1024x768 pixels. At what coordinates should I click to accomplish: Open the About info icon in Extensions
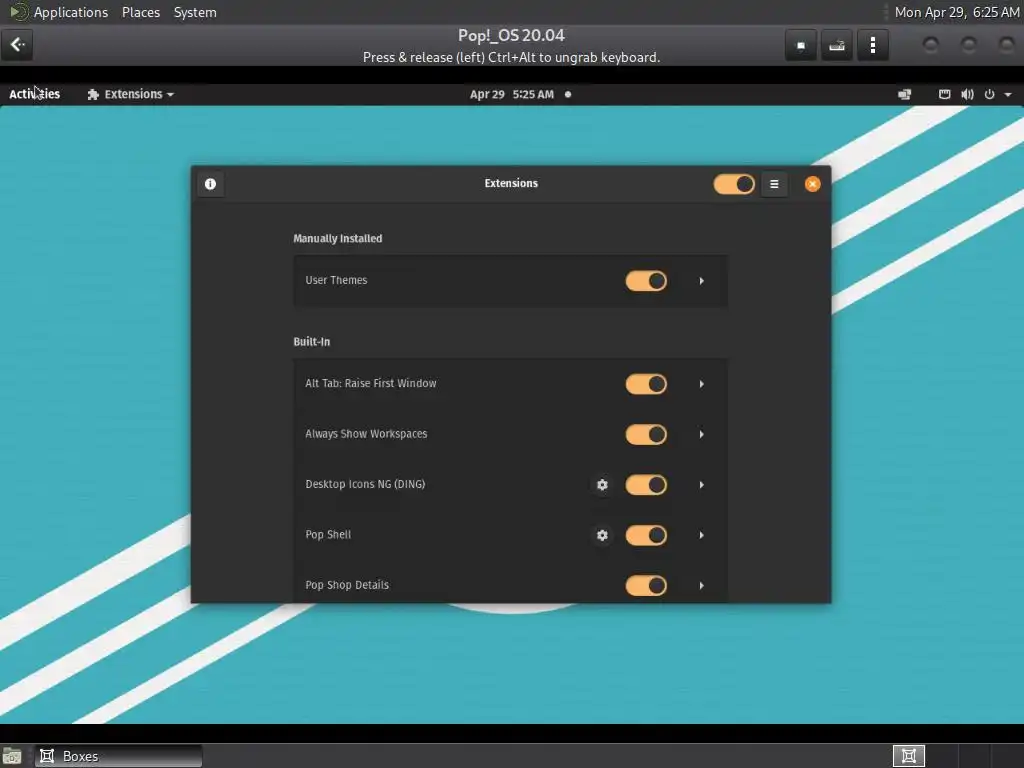(210, 184)
